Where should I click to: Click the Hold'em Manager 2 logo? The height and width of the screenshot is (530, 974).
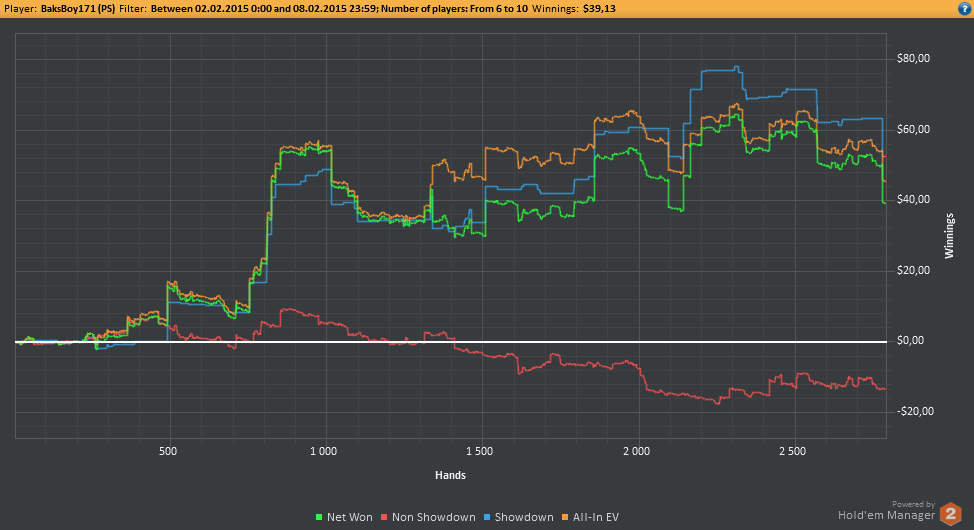(x=950, y=514)
